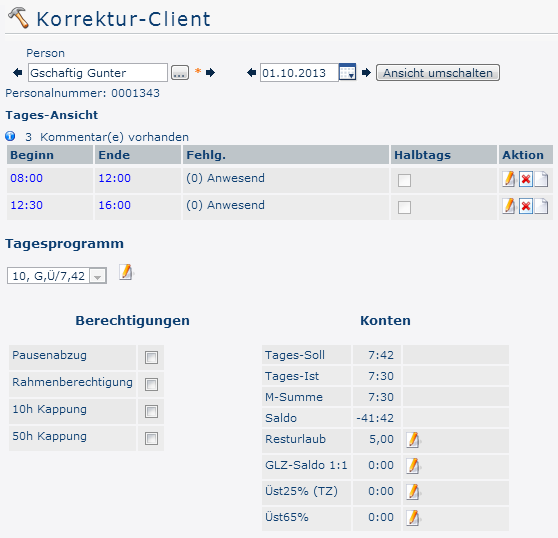Click the Tages-Ist label
The width and height of the screenshot is (558, 538).
tap(292, 376)
